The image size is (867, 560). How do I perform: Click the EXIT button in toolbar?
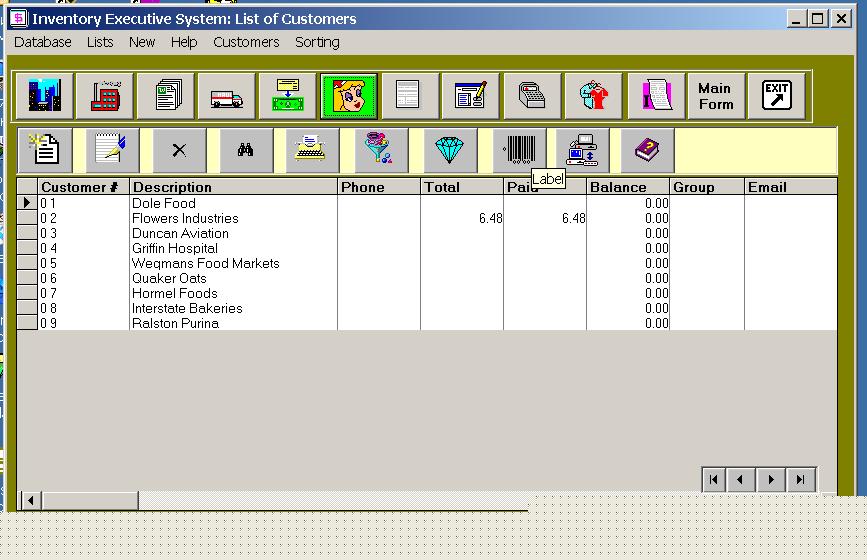(x=777, y=96)
